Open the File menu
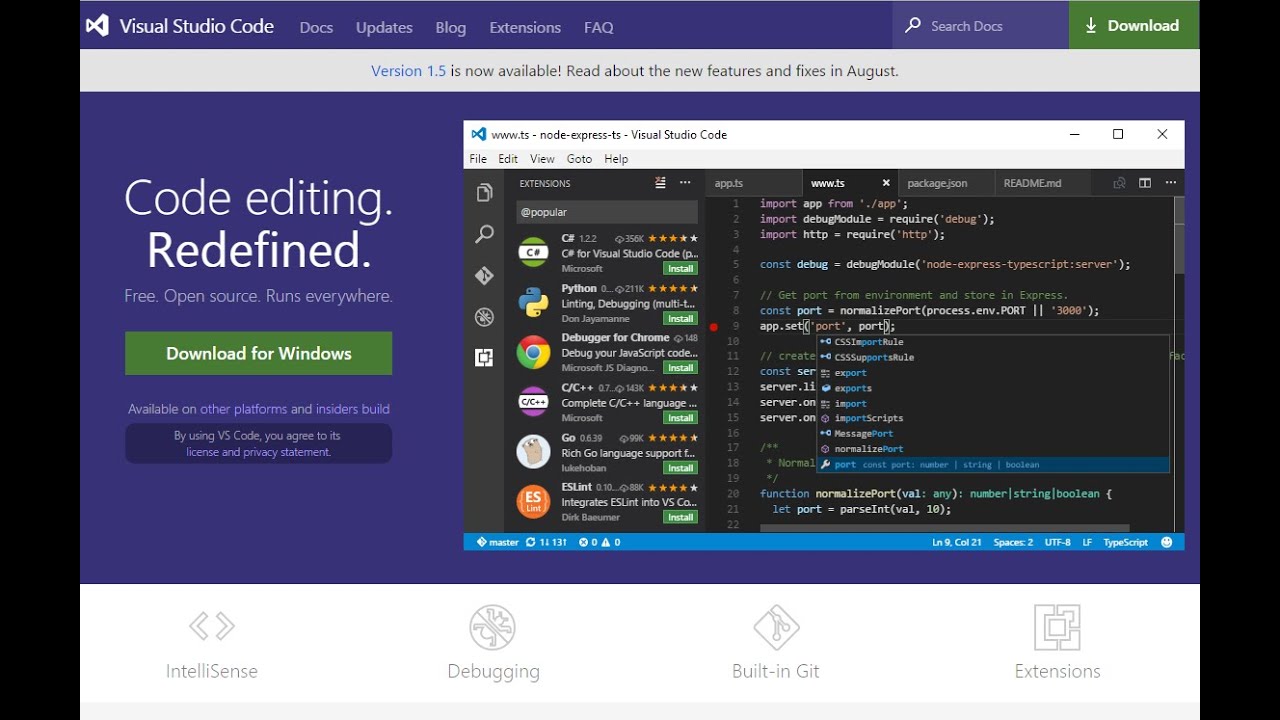1280x720 pixels. tap(478, 159)
